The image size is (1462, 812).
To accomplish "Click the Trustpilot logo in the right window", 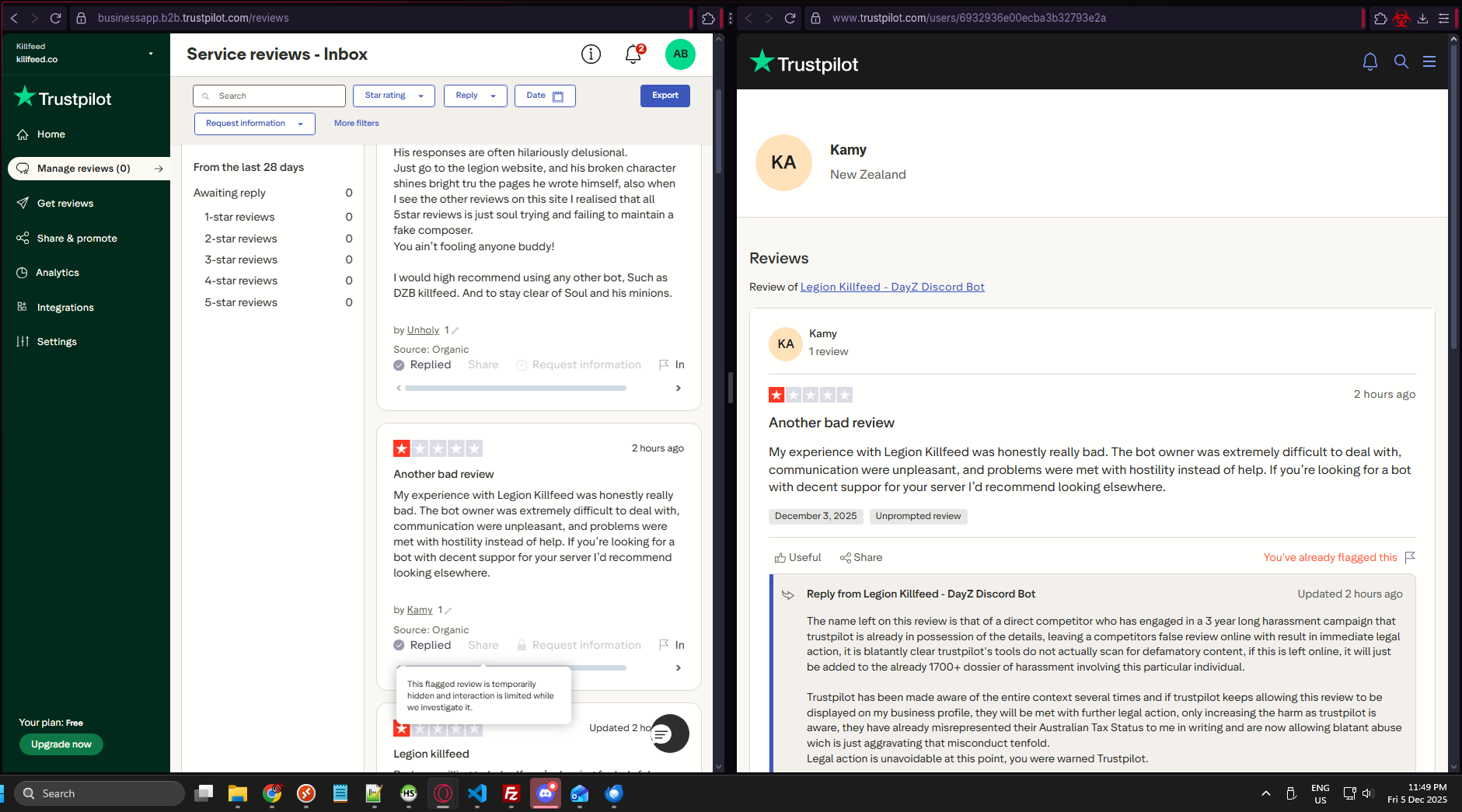I will [x=804, y=62].
